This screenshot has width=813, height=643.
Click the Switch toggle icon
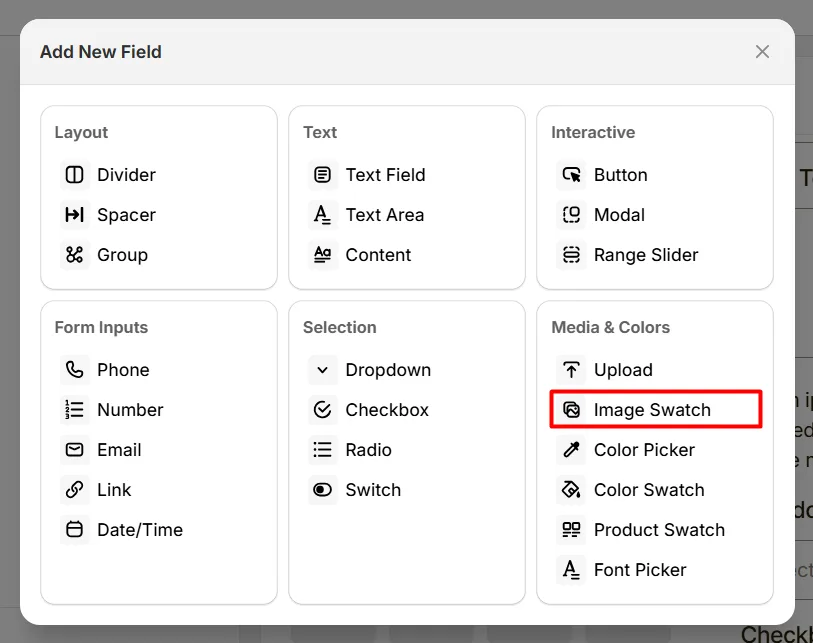click(x=323, y=490)
